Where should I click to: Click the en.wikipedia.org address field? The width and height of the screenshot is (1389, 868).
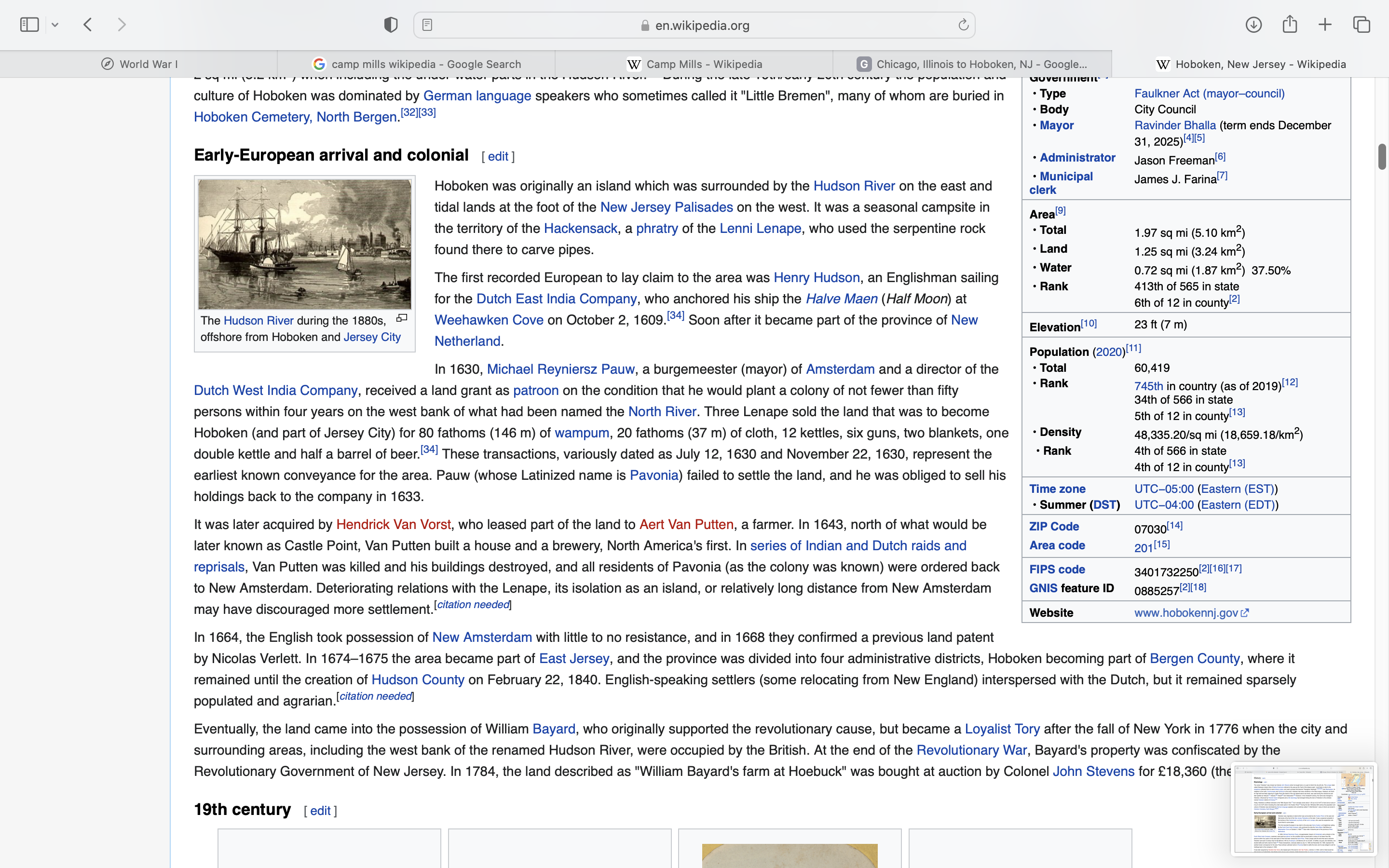701,25
